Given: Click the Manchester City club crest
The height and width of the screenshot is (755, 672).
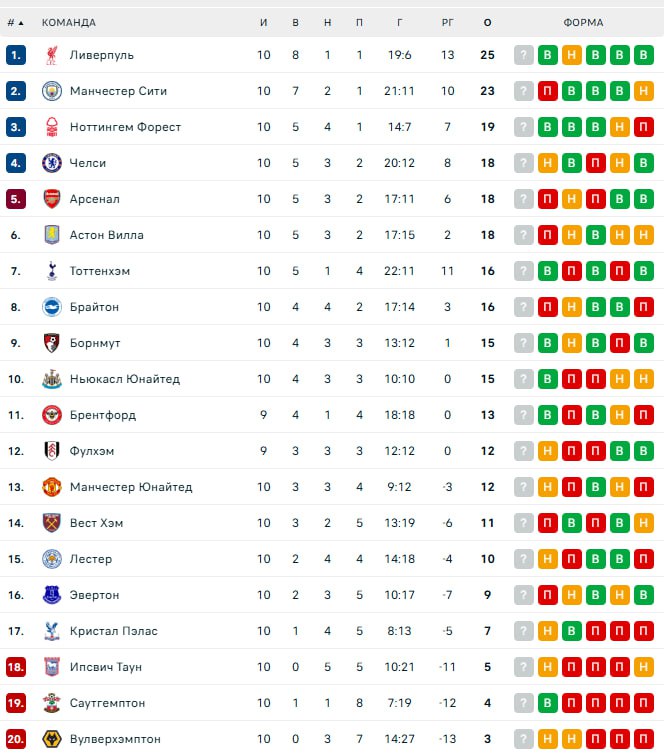Looking at the screenshot, I should (x=51, y=91).
